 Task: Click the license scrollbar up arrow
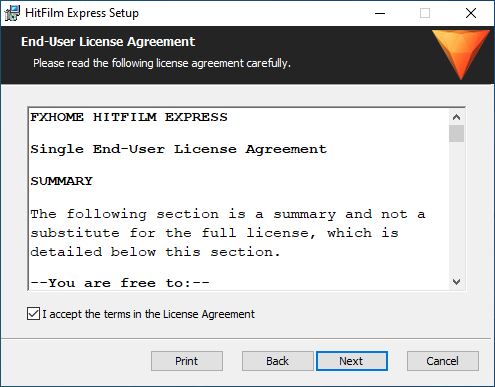[456, 117]
